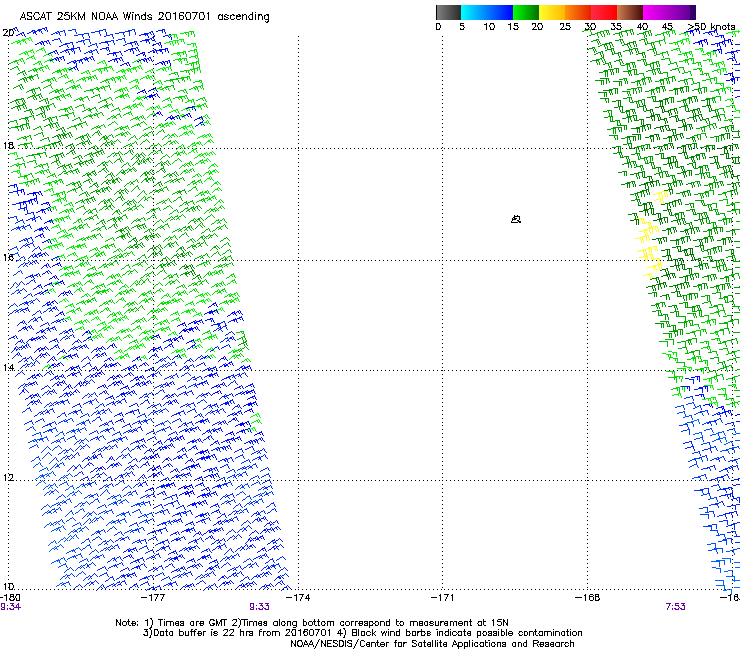Image resolution: width=740 pixels, height=650 pixels.
Task: Click the longitude label '-171'
Action: (443, 598)
